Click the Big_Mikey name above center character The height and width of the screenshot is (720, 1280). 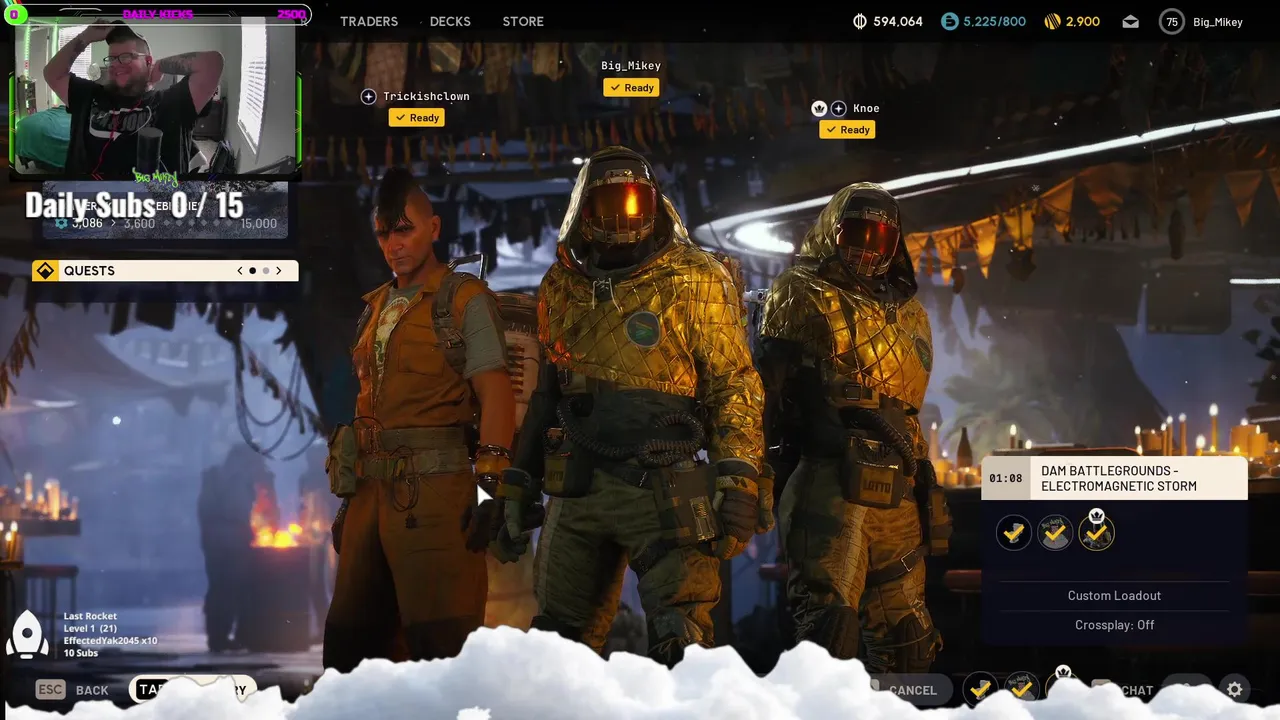click(631, 66)
